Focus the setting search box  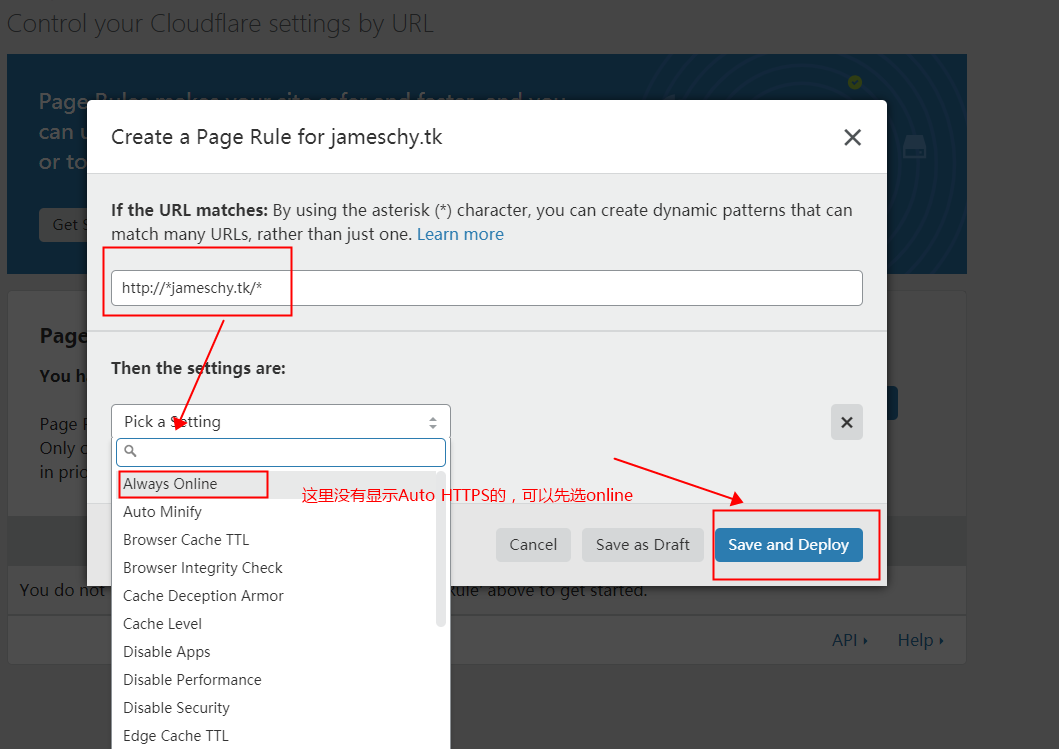click(280, 452)
